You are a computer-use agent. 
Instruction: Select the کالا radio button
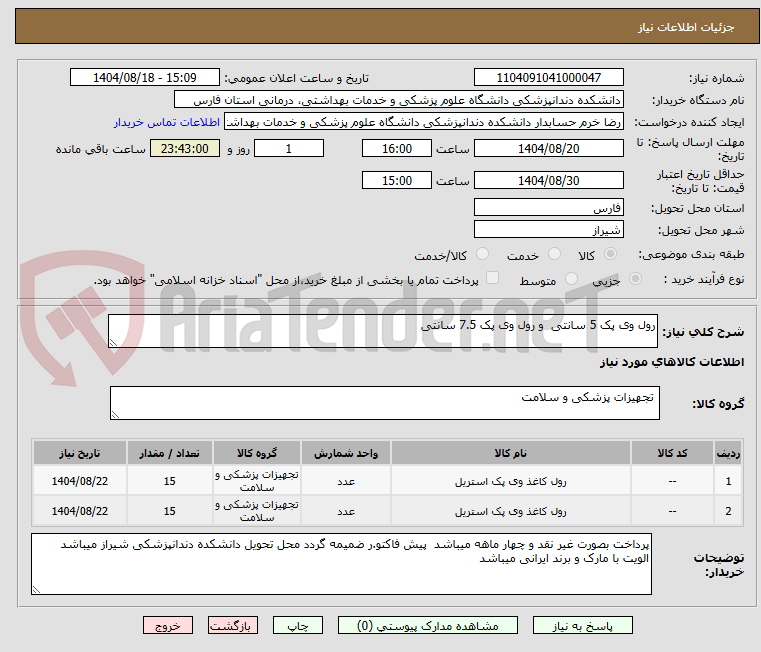611,254
